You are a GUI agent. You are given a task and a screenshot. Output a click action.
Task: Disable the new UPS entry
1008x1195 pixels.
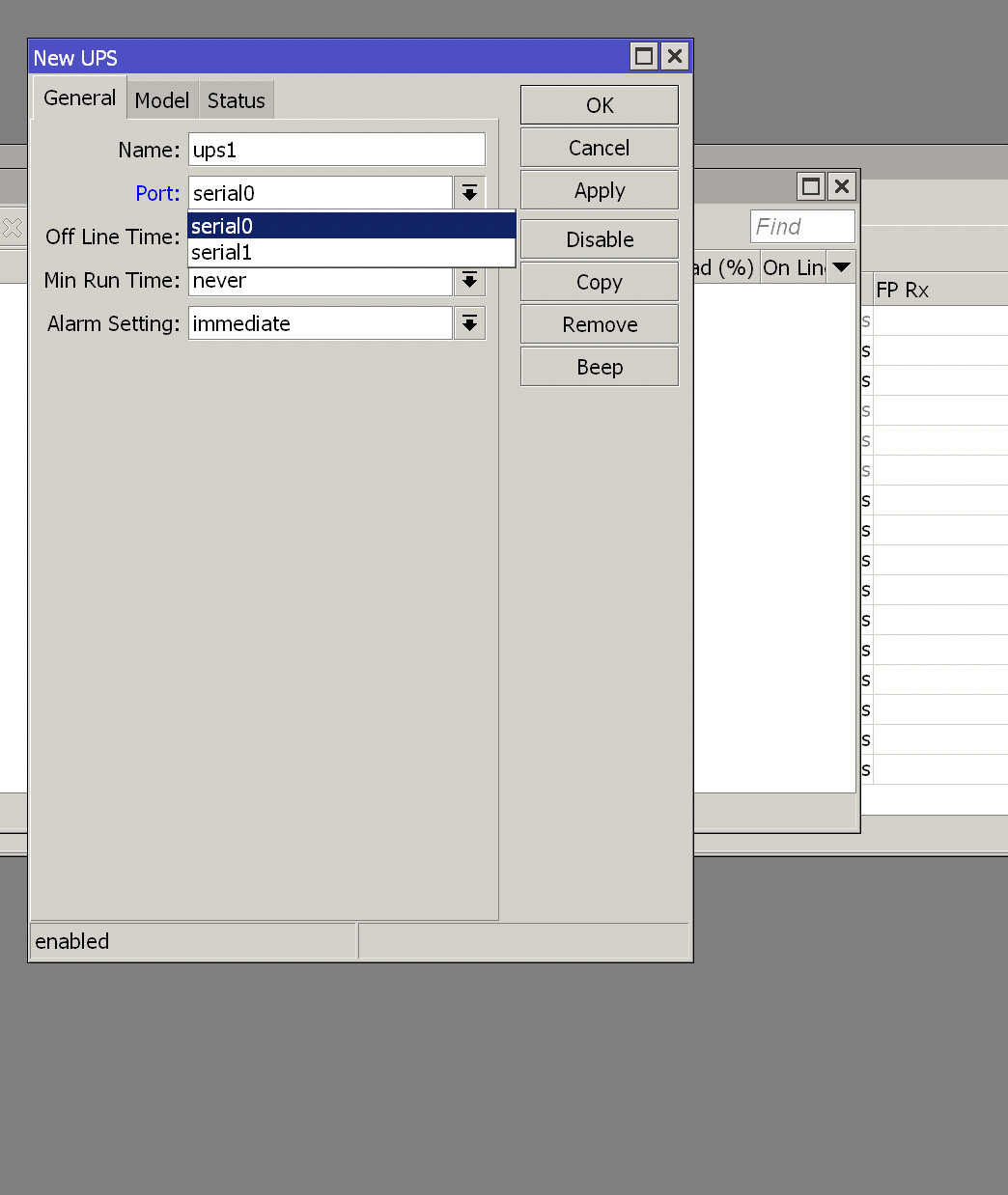click(599, 238)
